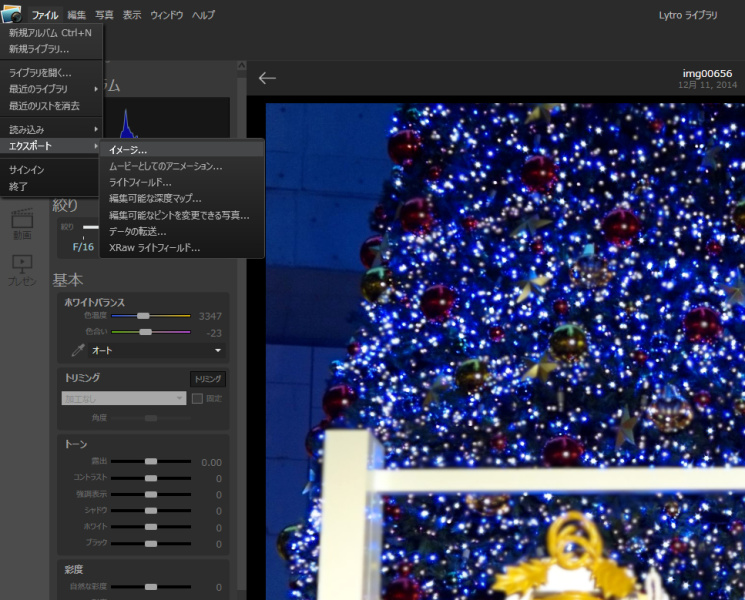
Task: Export ライトフィールド... option
Action: click(181, 182)
